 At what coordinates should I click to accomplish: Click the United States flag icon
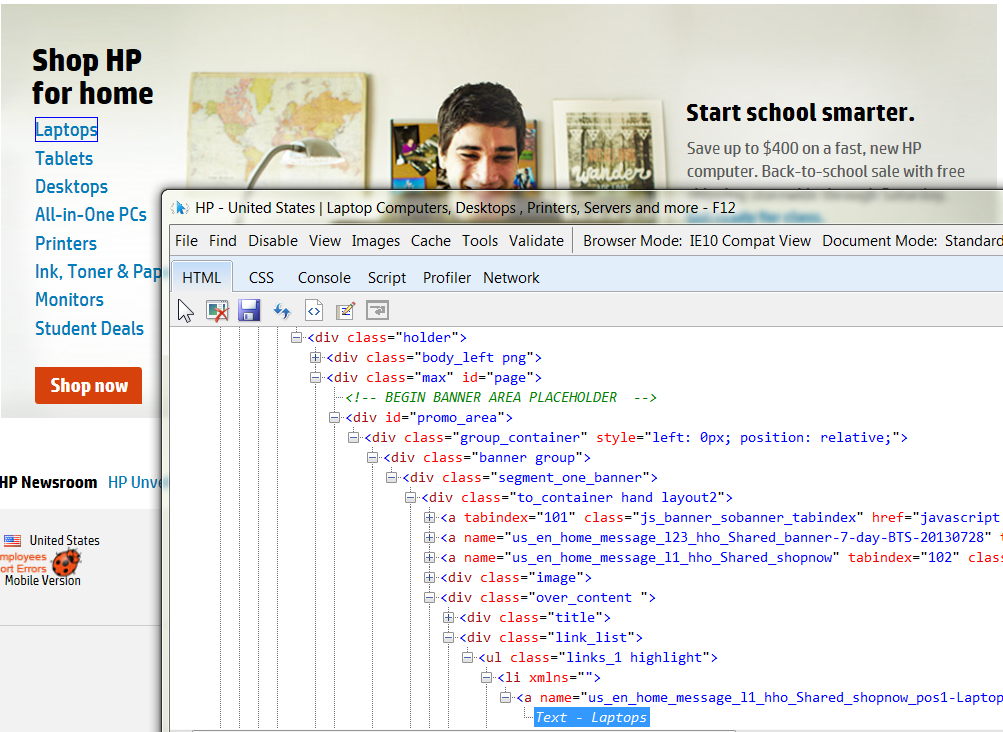tap(12, 541)
